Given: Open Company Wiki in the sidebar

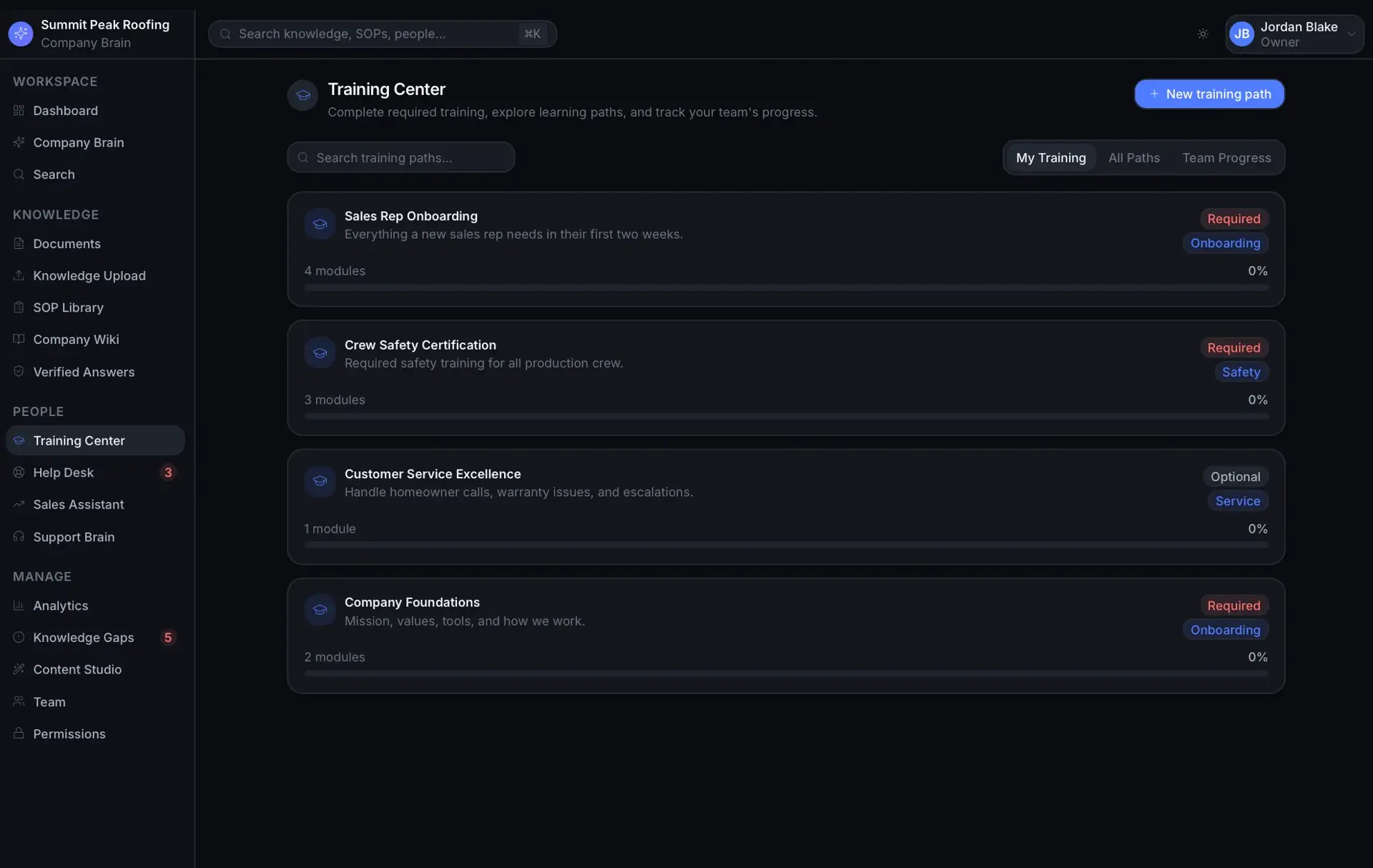Looking at the screenshot, I should [95, 339].
